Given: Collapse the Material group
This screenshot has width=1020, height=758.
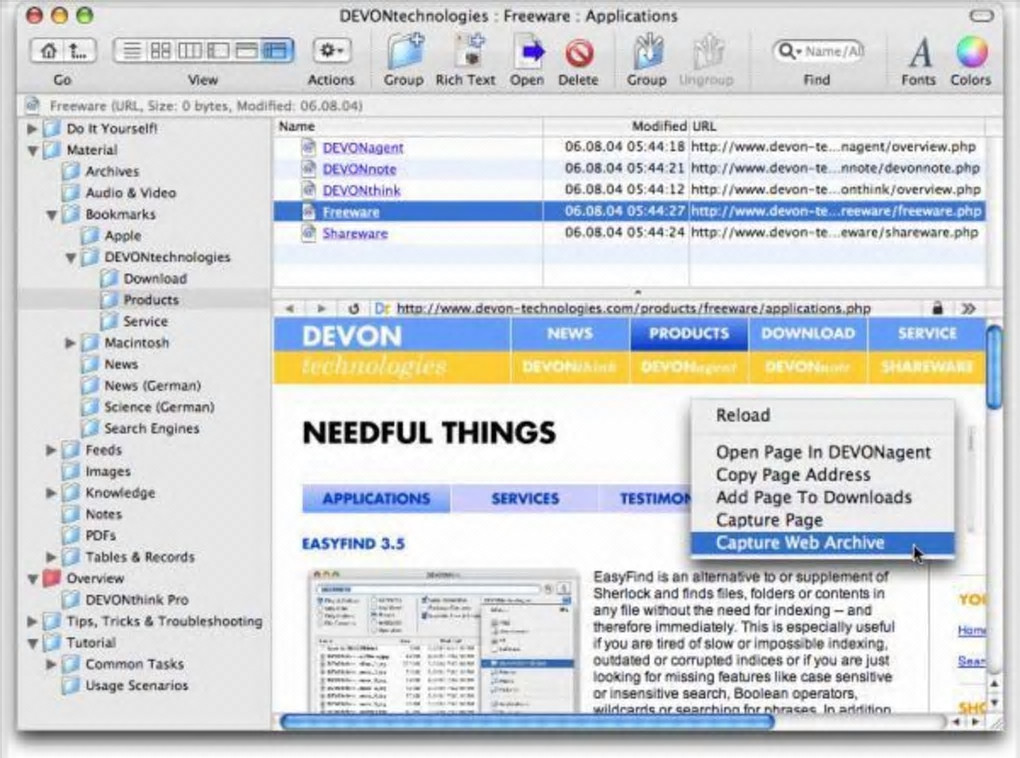Looking at the screenshot, I should pos(32,150).
